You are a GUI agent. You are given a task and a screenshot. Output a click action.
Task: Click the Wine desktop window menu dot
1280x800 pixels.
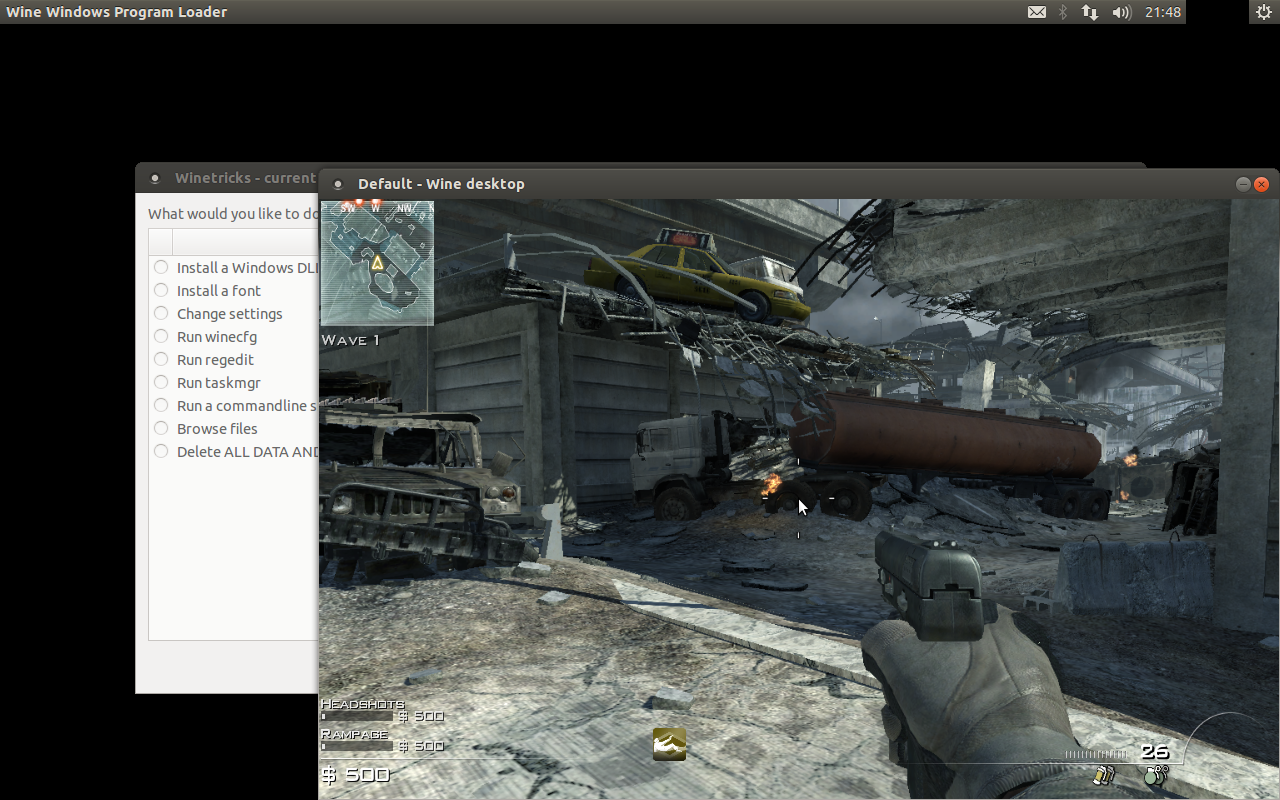[x=338, y=184]
